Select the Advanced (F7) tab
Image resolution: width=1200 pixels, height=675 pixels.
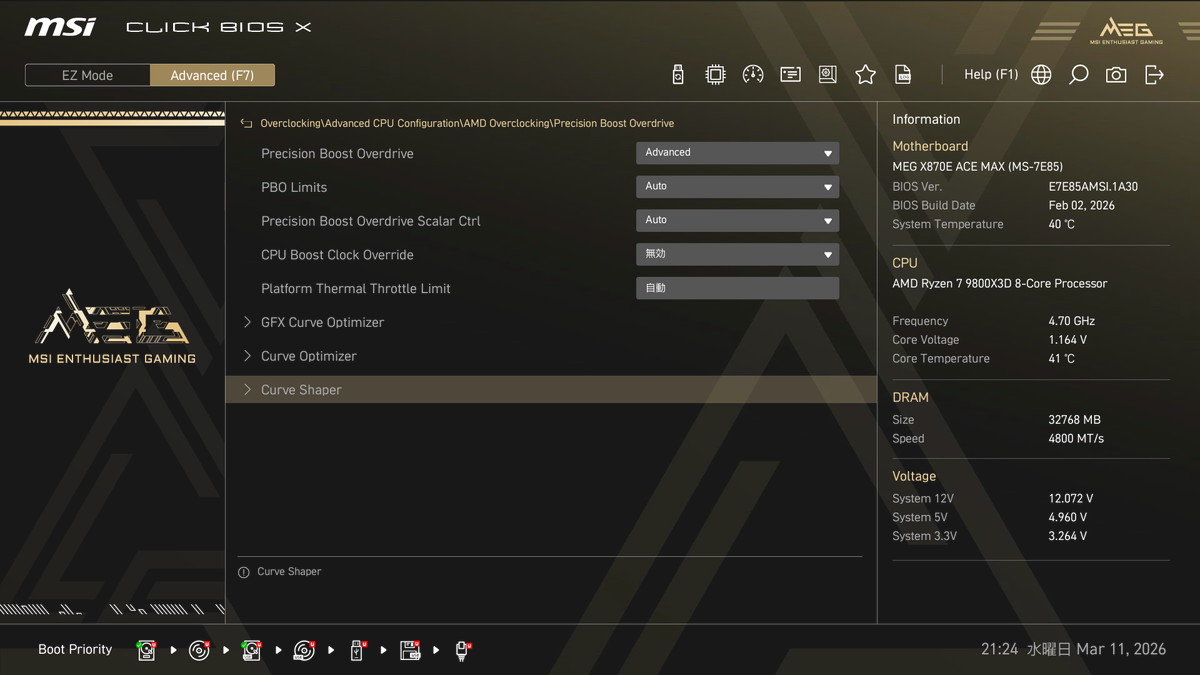coord(212,75)
